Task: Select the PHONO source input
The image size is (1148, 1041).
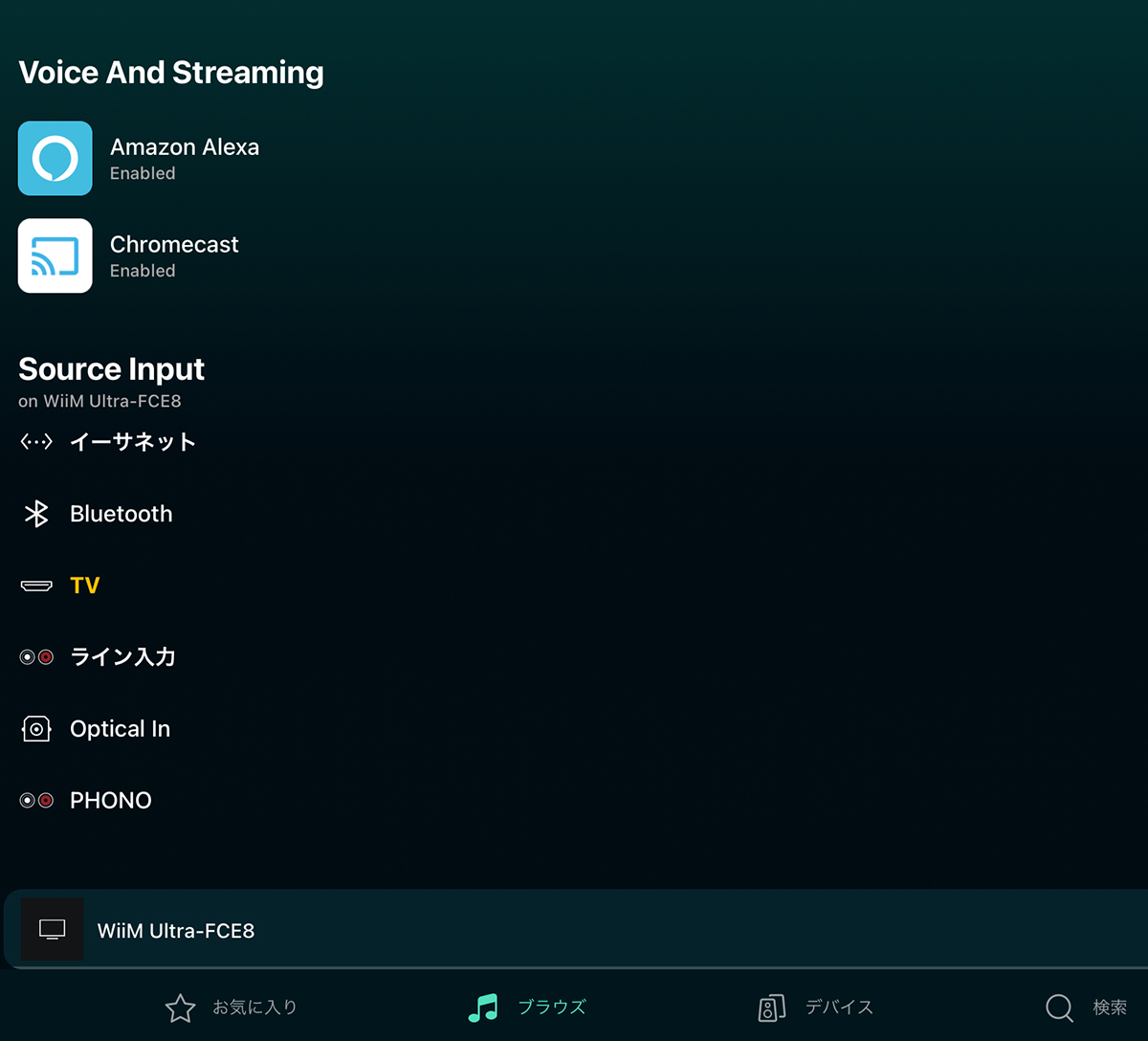Action: click(x=111, y=801)
